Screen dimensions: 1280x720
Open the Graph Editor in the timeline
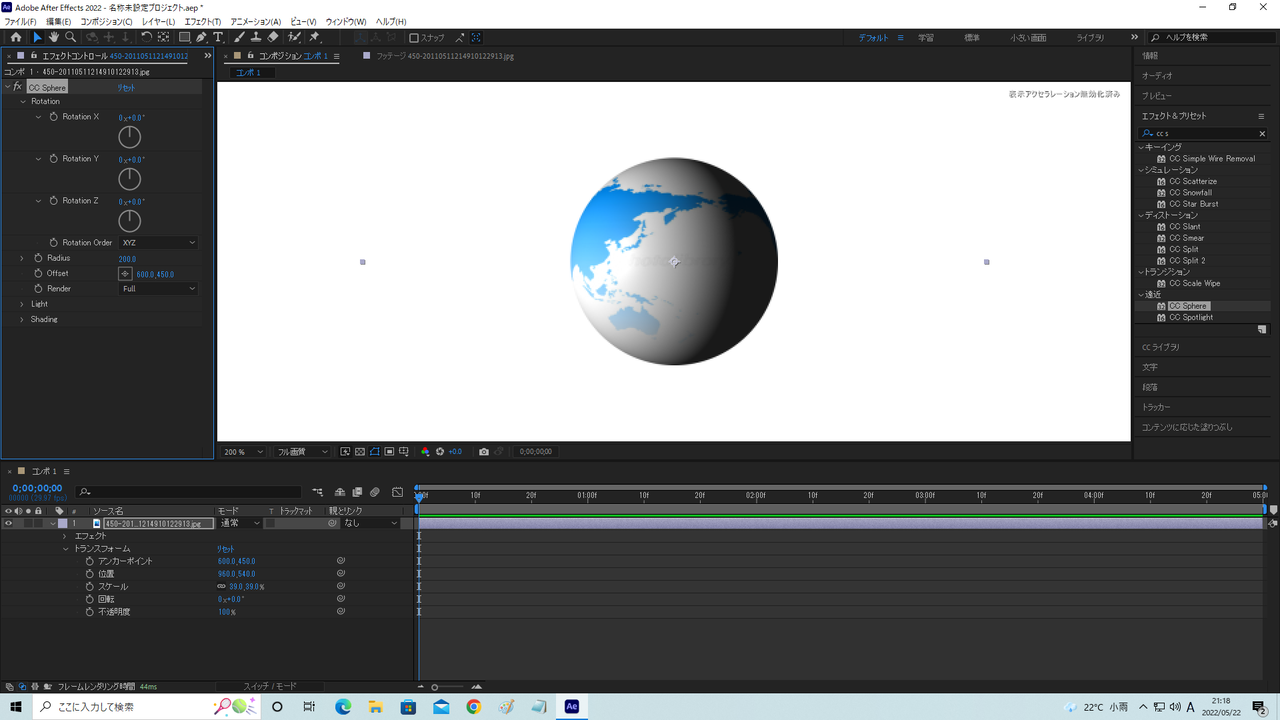click(397, 492)
